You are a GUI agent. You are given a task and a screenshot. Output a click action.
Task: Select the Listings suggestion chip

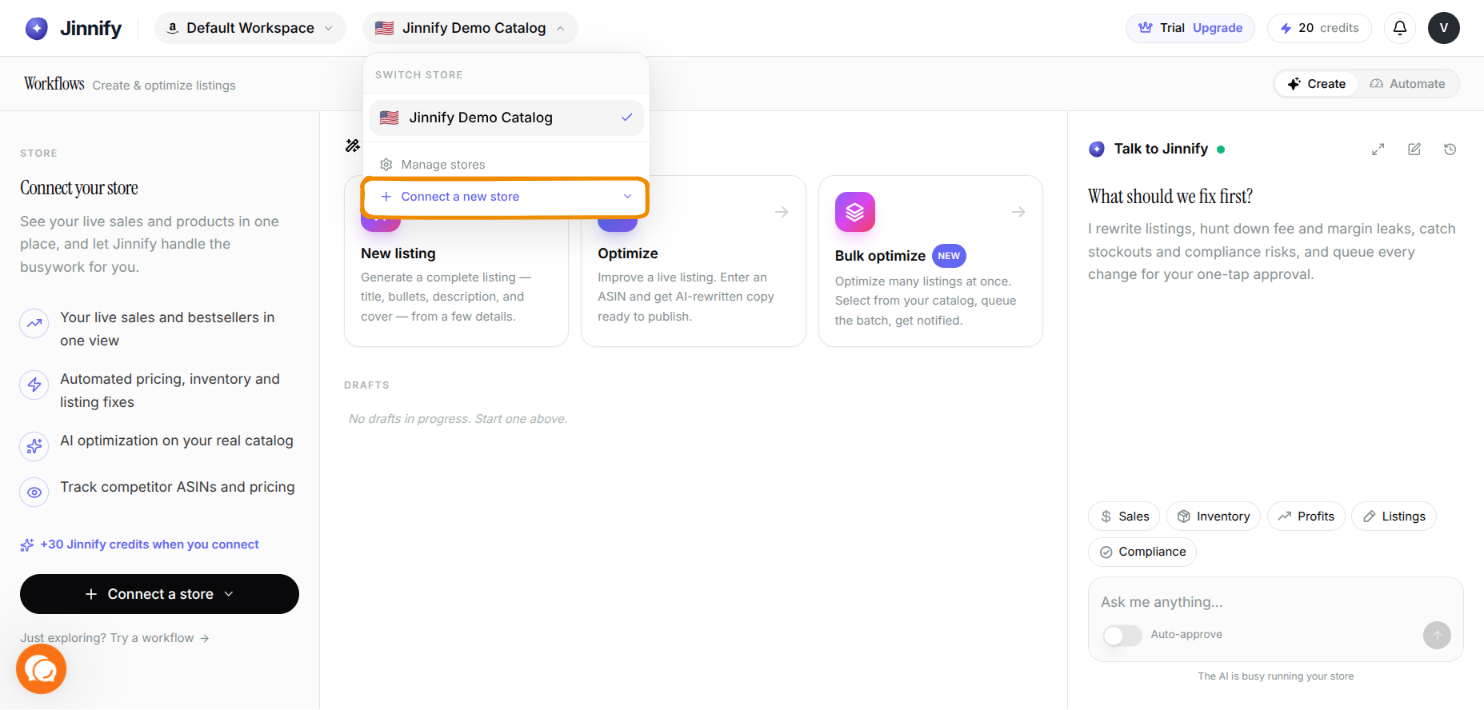1394,516
